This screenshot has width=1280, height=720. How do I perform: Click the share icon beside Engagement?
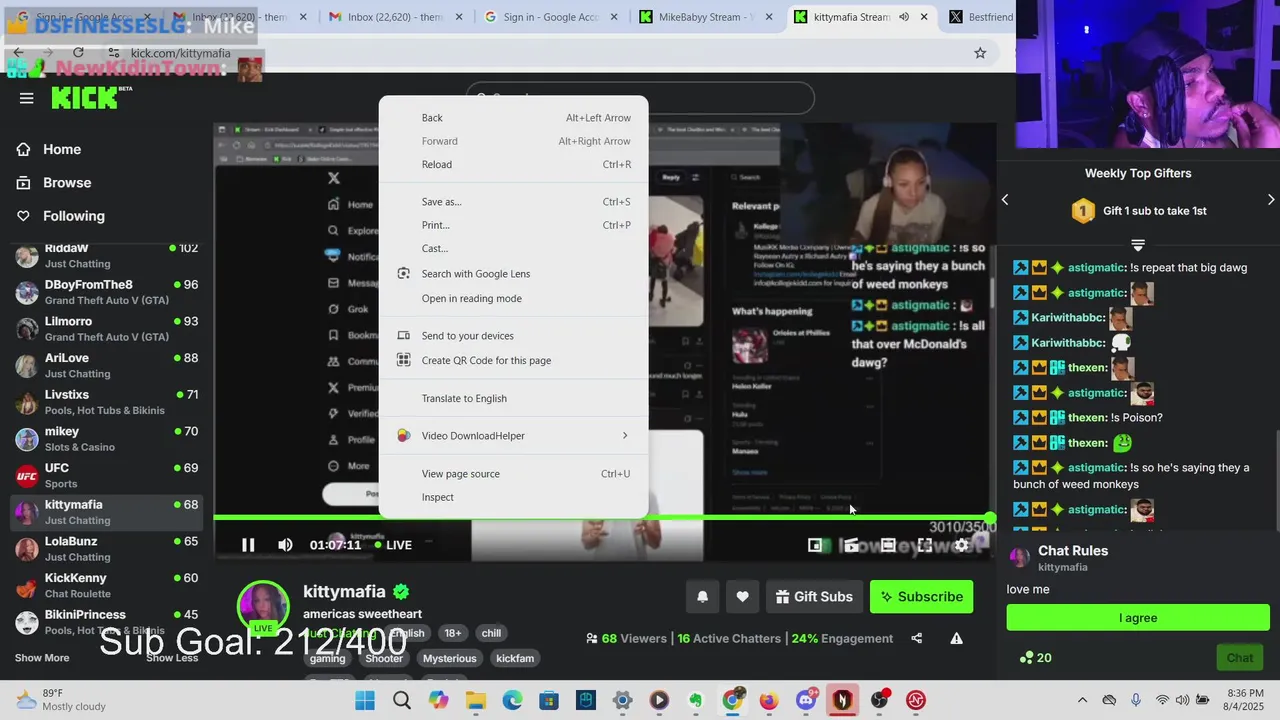coord(917,638)
